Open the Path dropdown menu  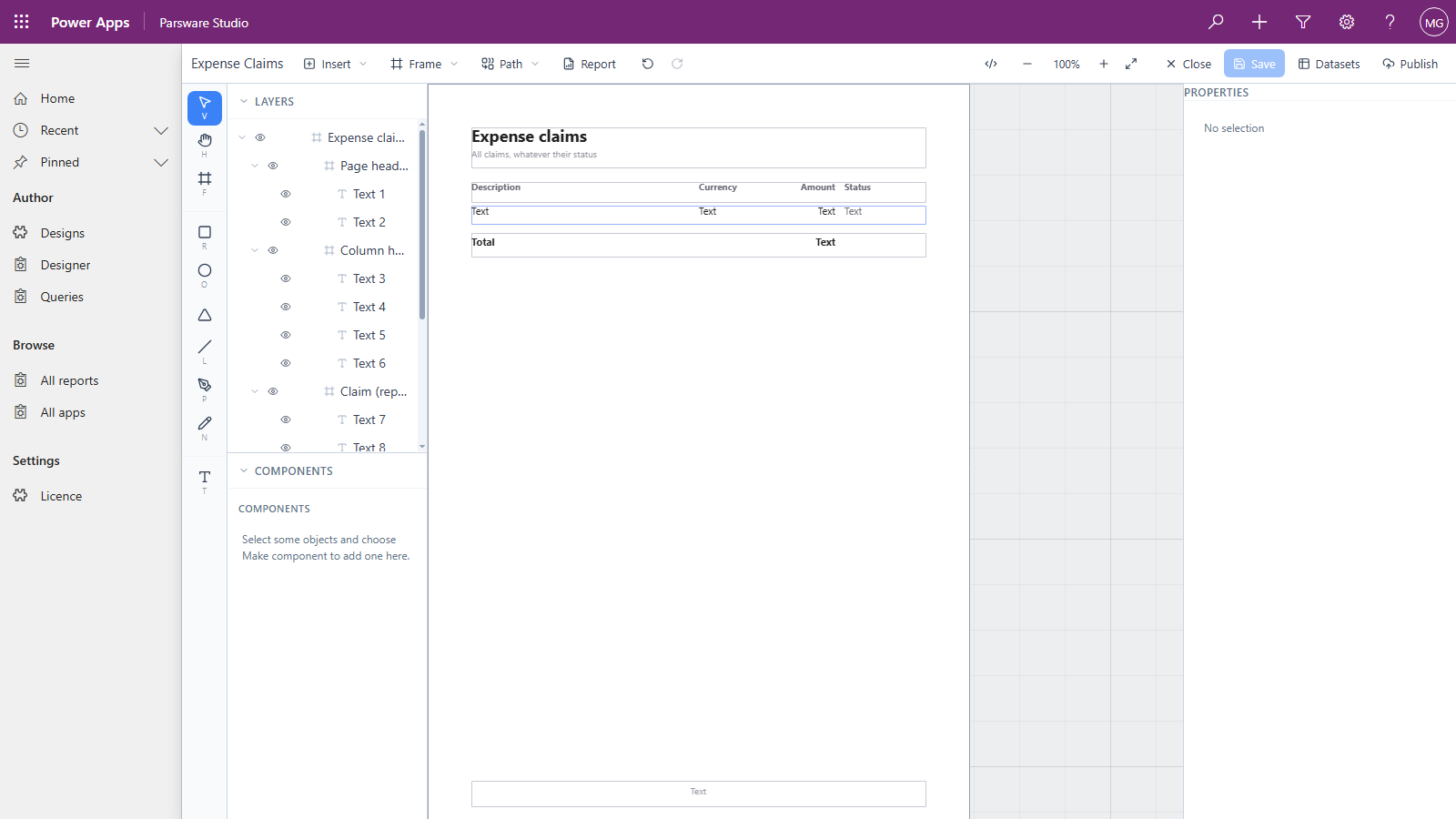click(511, 64)
